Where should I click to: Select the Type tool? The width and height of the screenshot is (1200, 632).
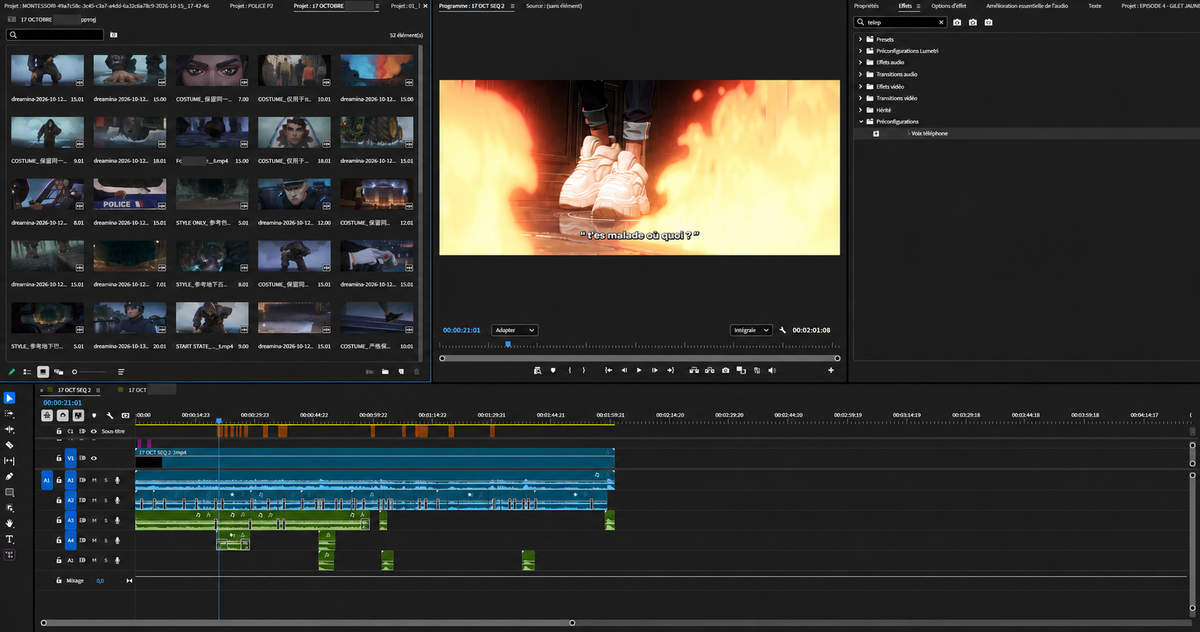click(x=9, y=540)
